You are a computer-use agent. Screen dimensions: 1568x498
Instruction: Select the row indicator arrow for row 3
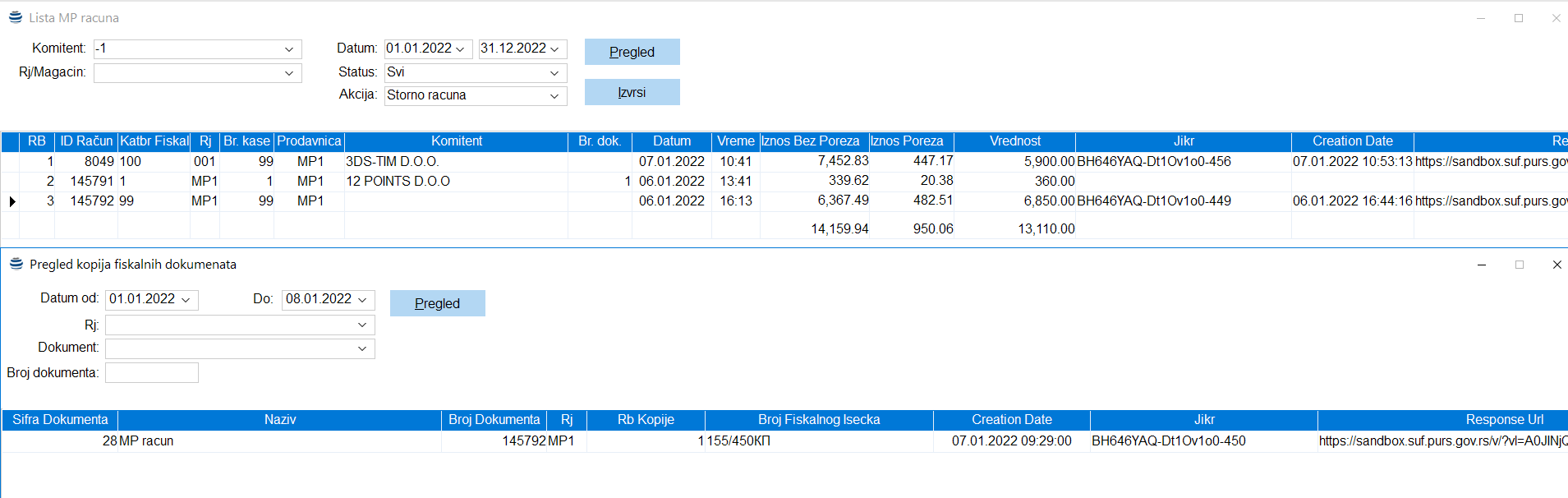click(11, 201)
